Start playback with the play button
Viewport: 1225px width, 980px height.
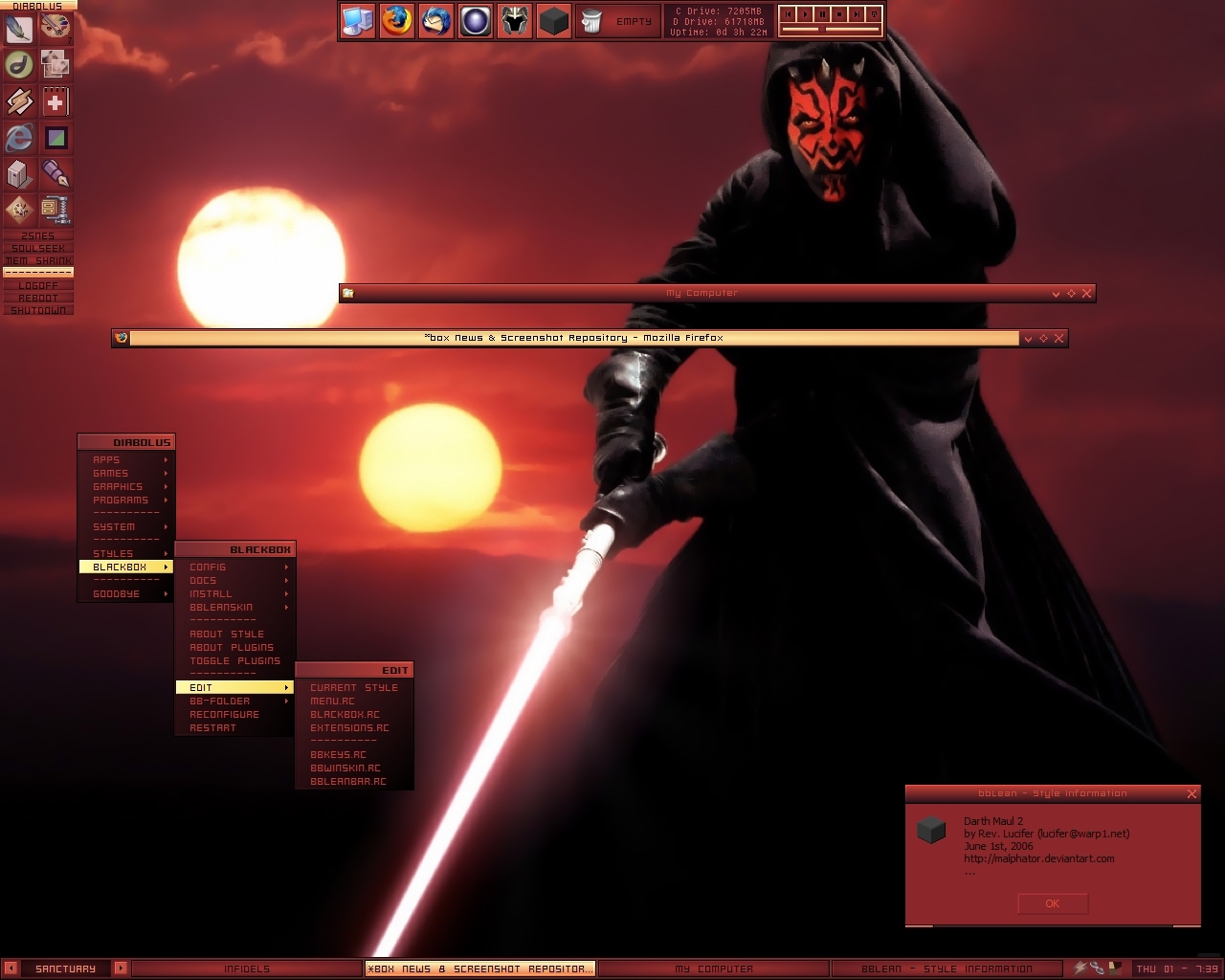[x=805, y=14]
